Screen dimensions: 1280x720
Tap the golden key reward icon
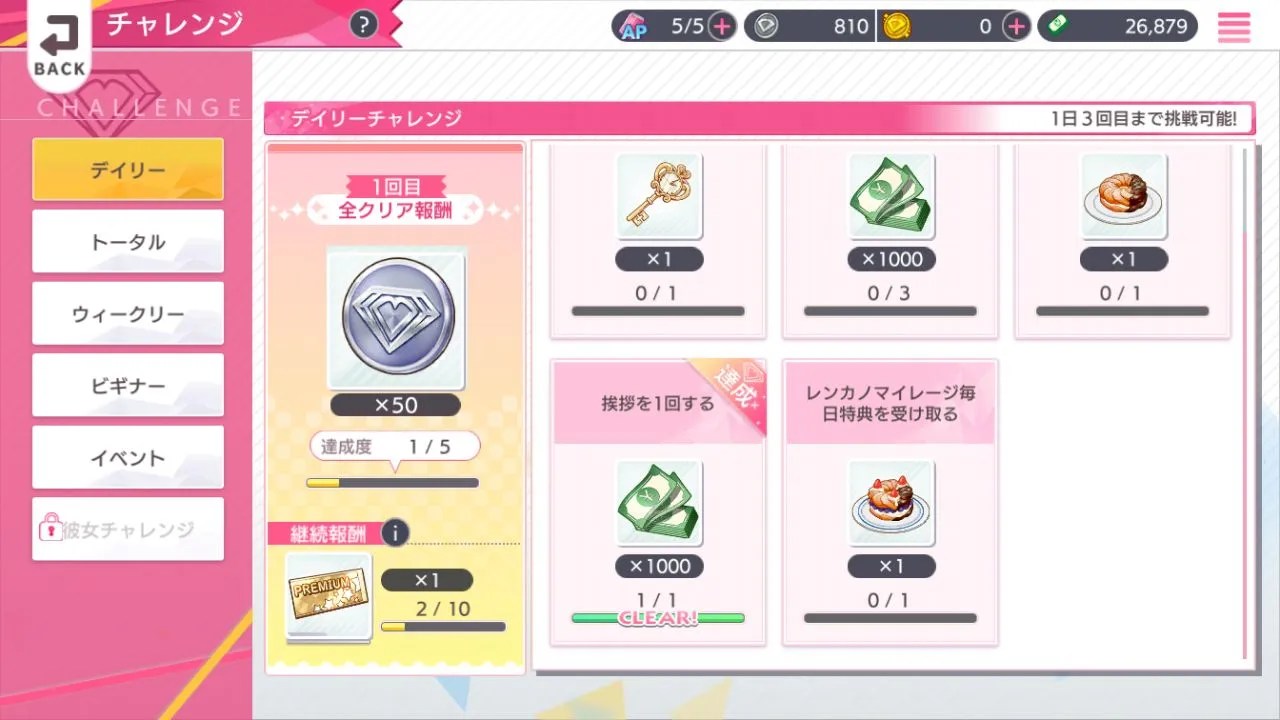(658, 196)
